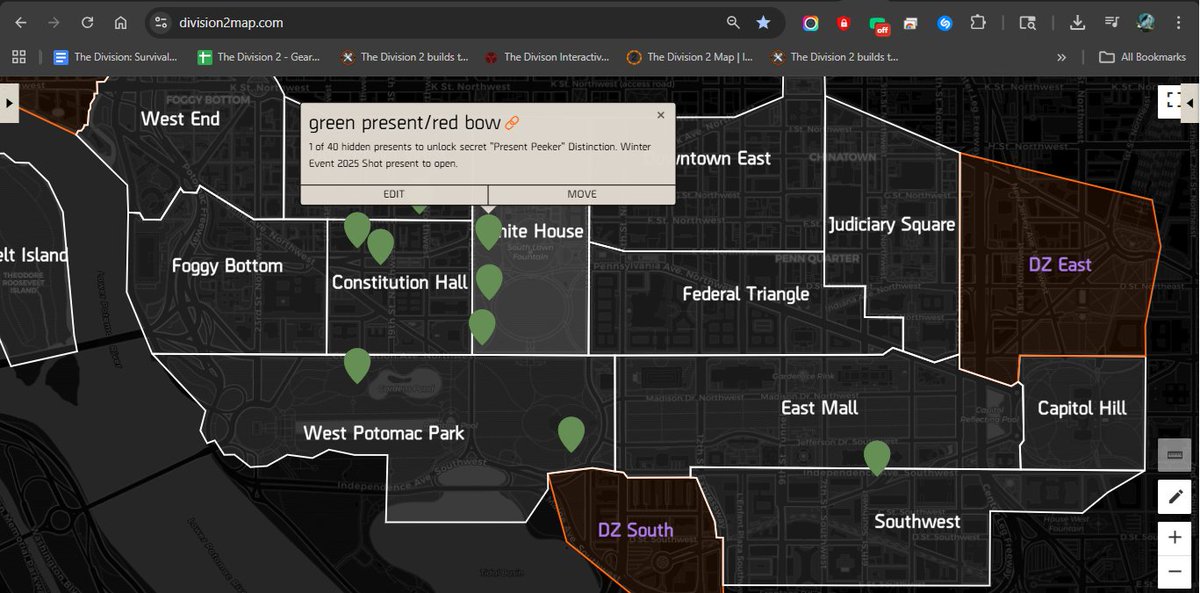This screenshot has height=593, width=1200.
Task: Click the 'DZ East' zone label
Action: tap(1060, 265)
